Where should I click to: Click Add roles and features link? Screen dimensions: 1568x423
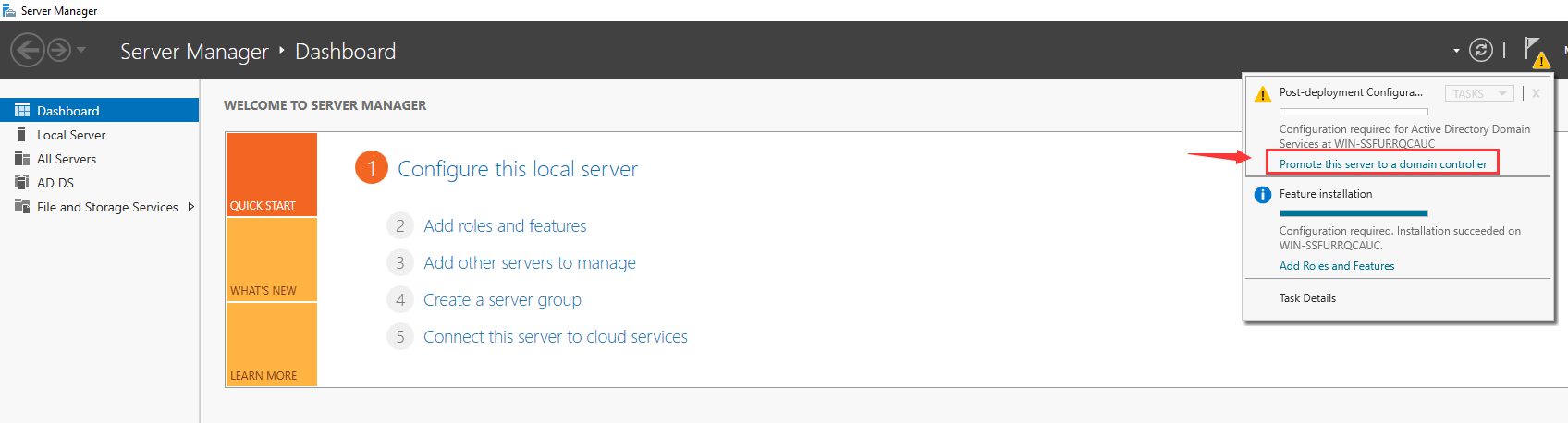[505, 226]
